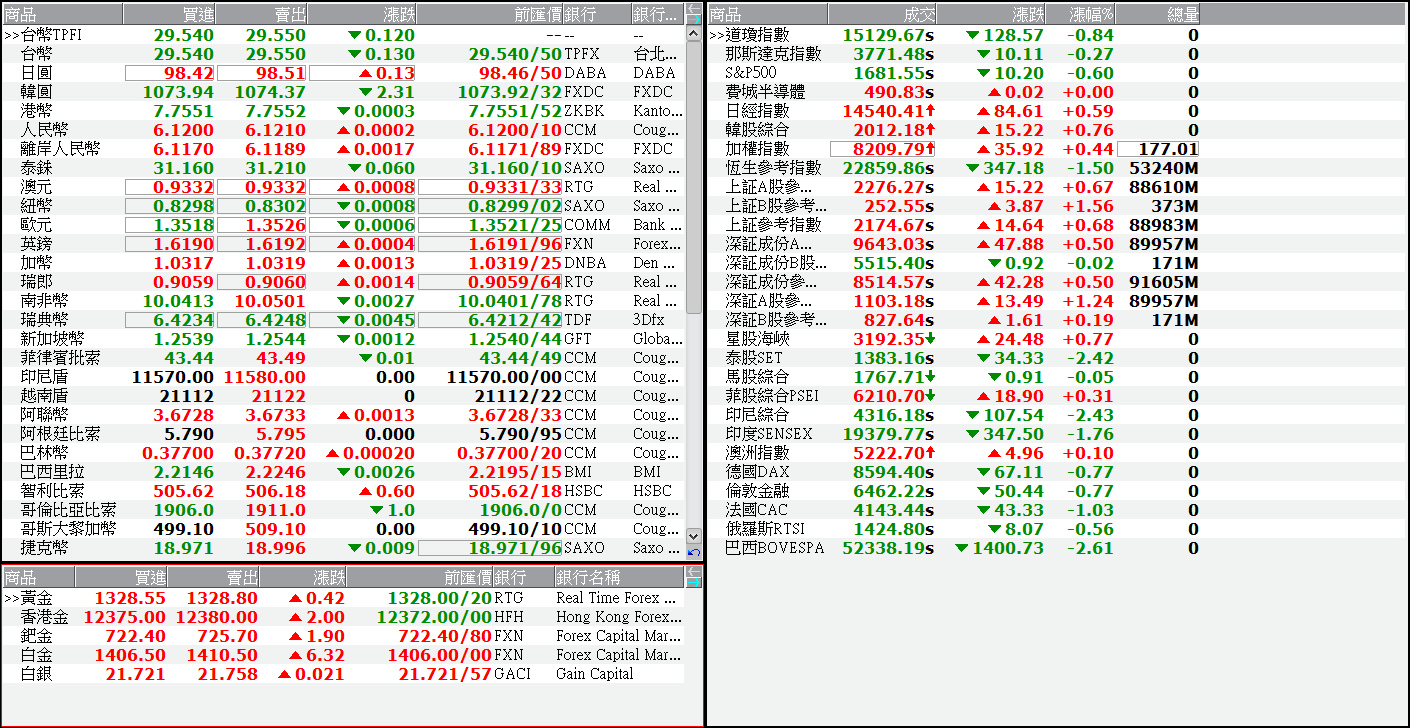Select the 離岸人民幣 row
Image resolution: width=1410 pixels, height=728 pixels.
[x=344, y=149]
